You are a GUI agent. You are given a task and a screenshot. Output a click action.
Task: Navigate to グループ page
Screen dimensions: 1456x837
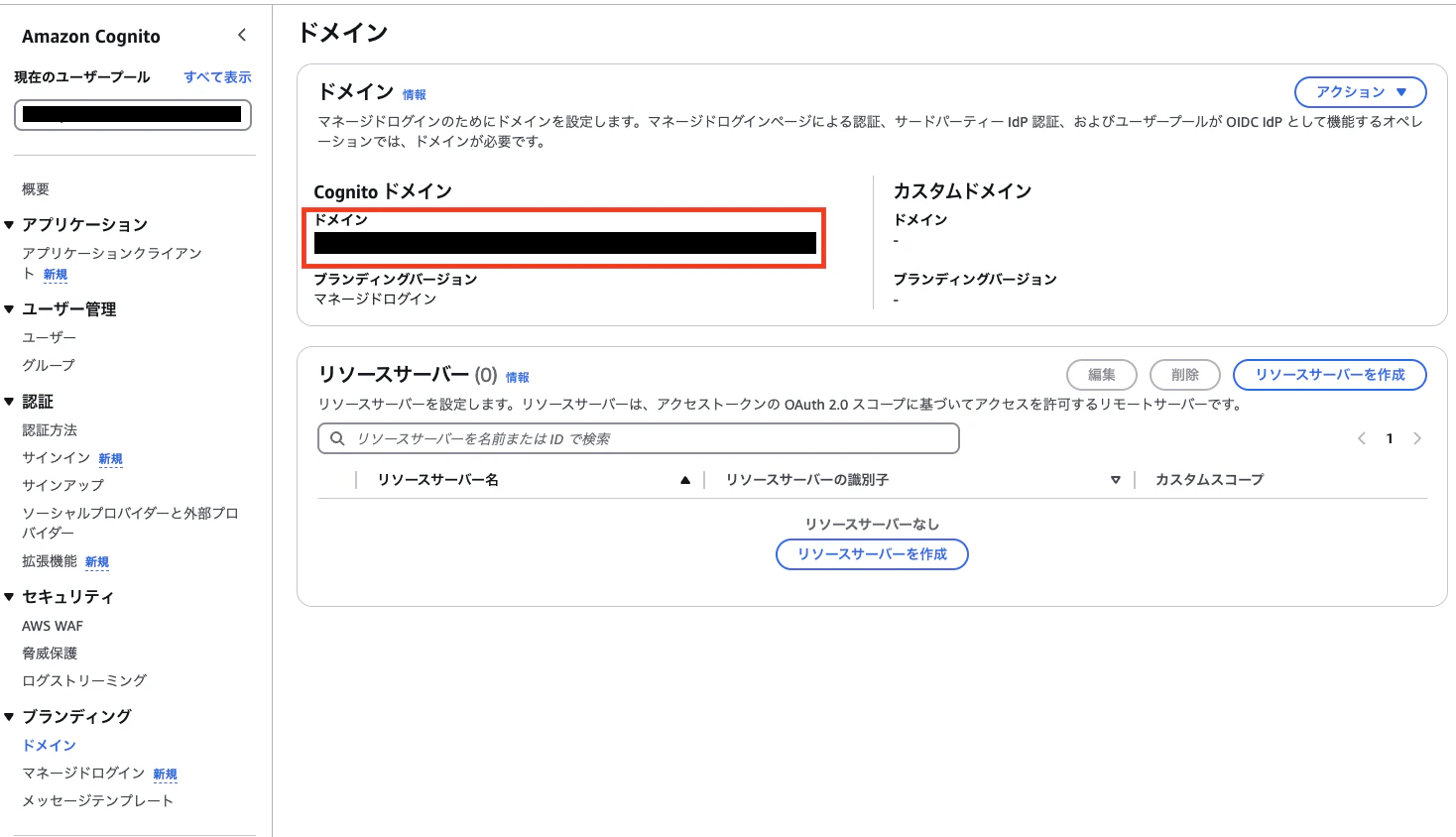point(49,366)
